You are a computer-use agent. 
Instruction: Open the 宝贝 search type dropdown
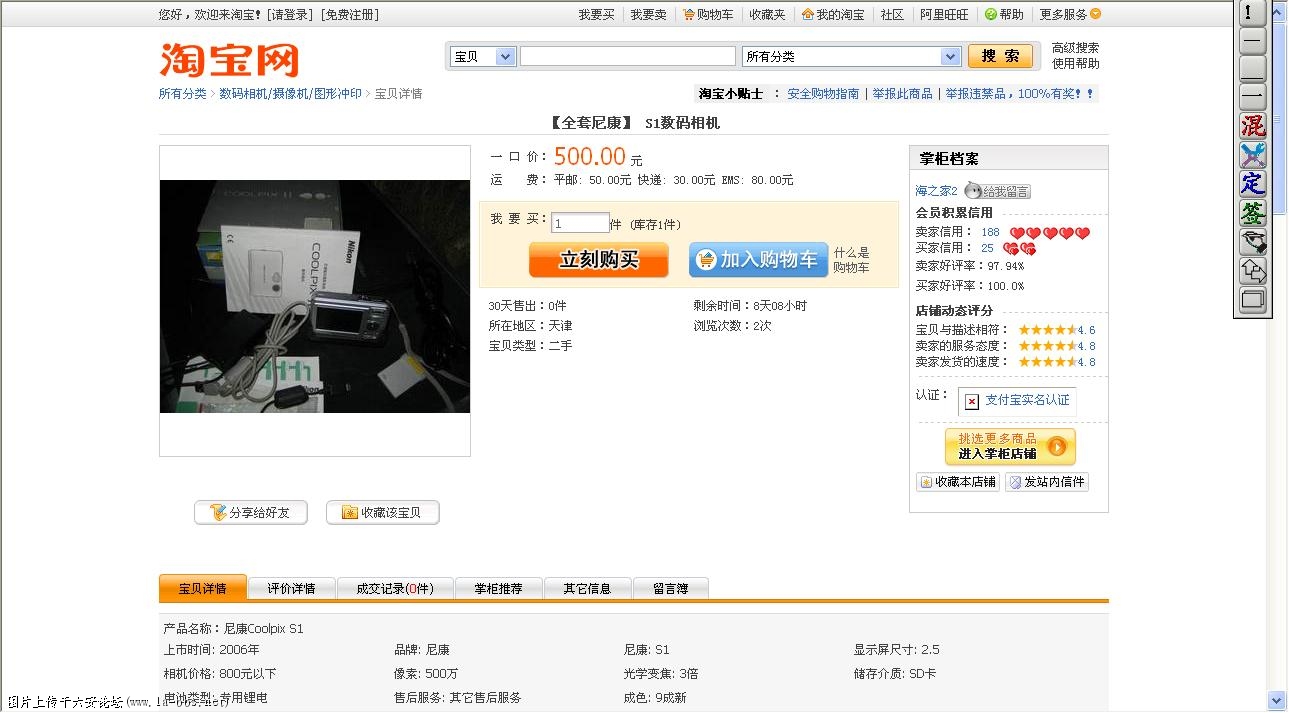coord(482,57)
